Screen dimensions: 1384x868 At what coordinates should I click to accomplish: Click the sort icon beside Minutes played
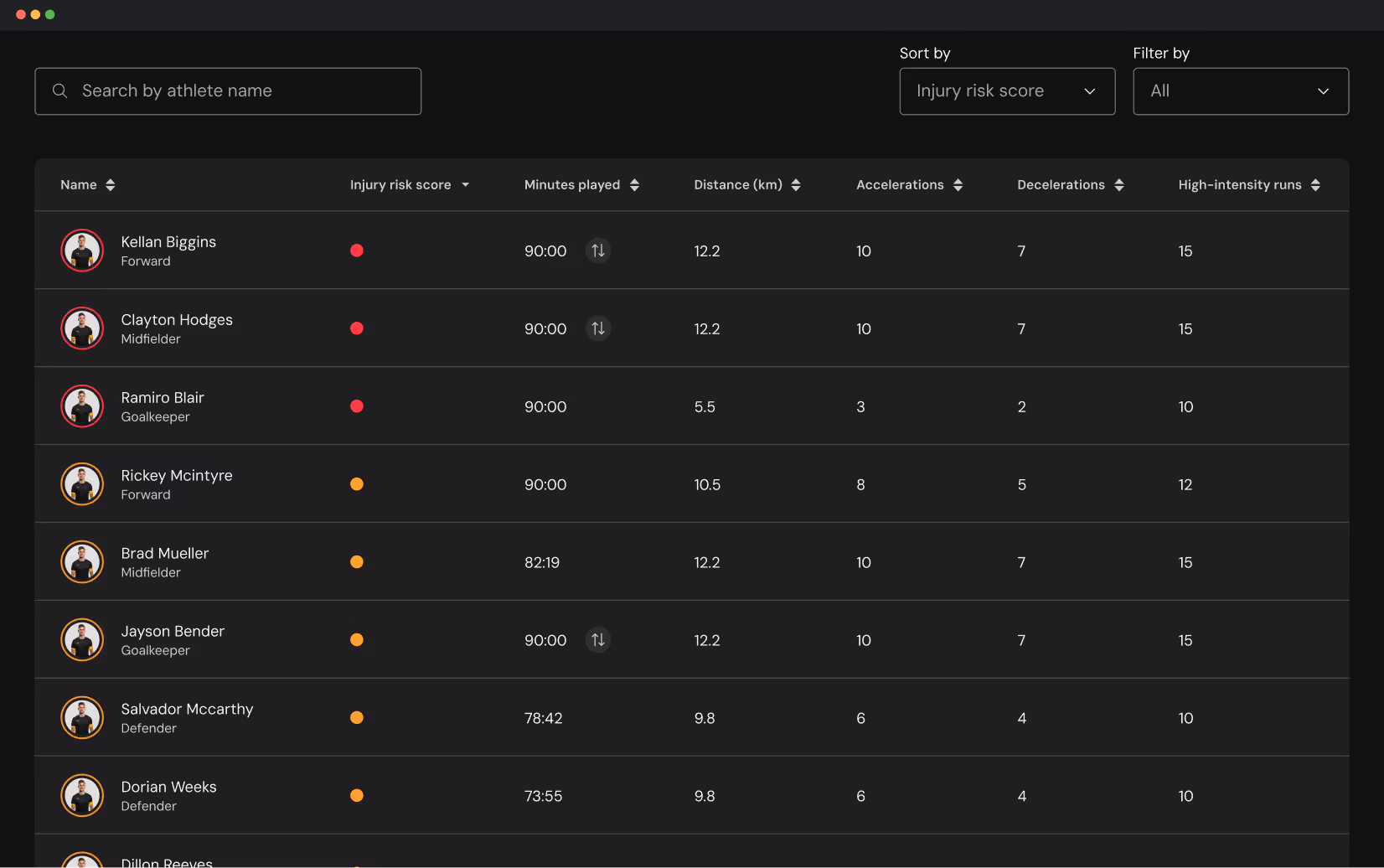pyautogui.click(x=634, y=184)
